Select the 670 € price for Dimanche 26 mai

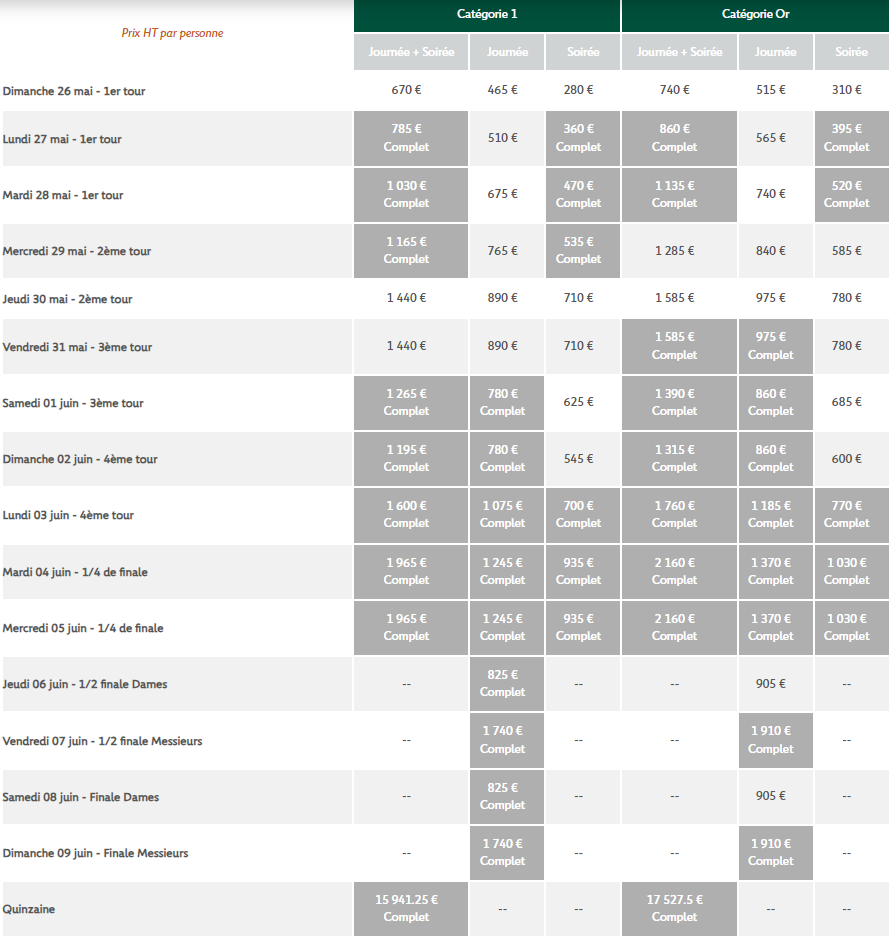(x=406, y=90)
